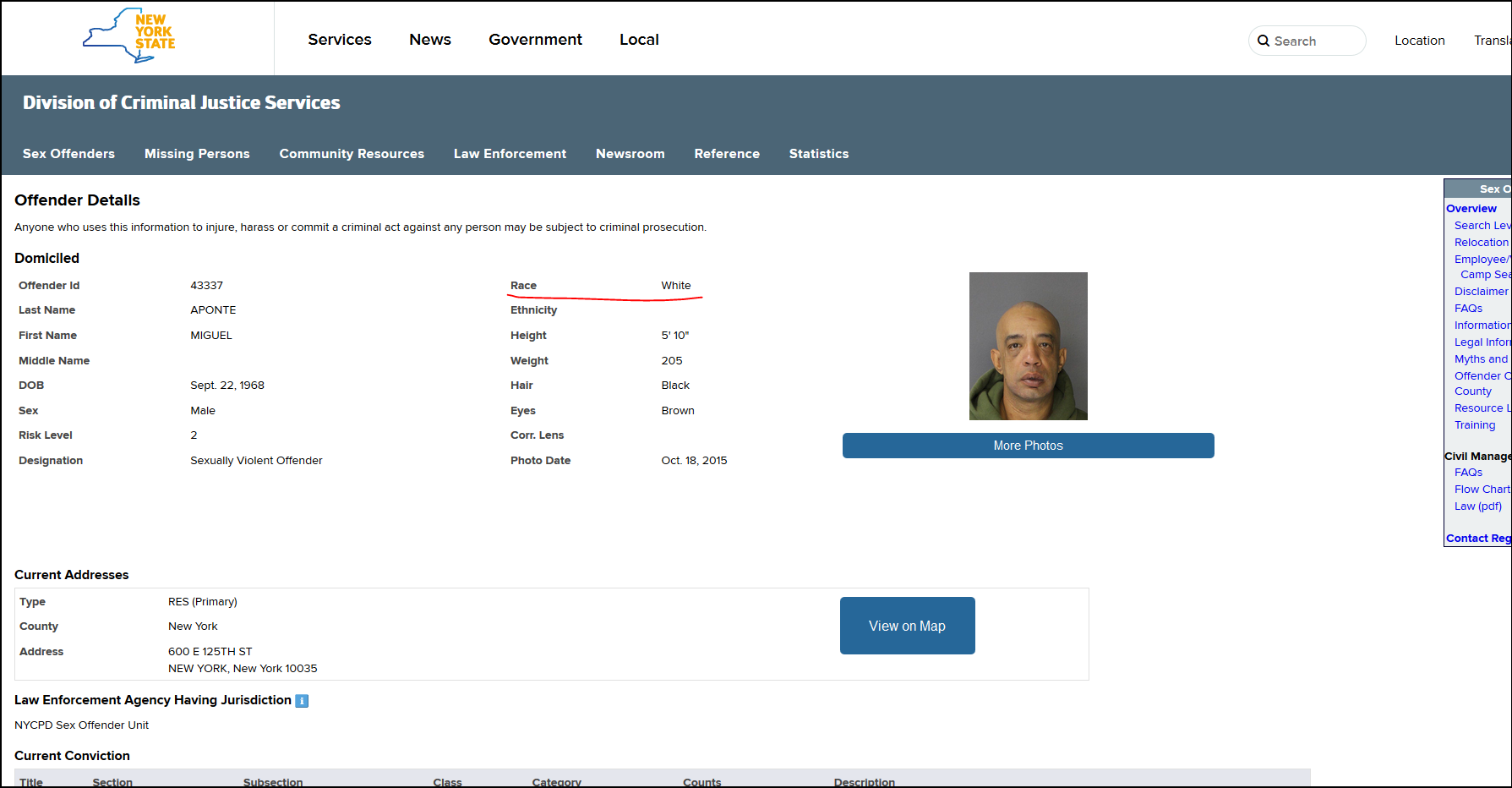
Task: Open the Government menu
Action: (535, 40)
